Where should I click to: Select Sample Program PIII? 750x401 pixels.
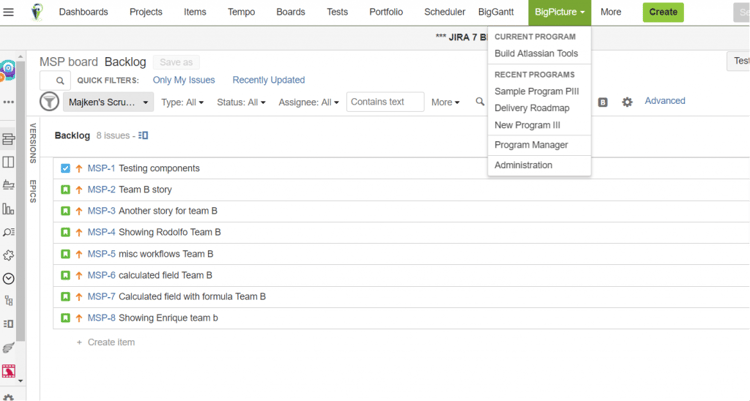pos(539,91)
